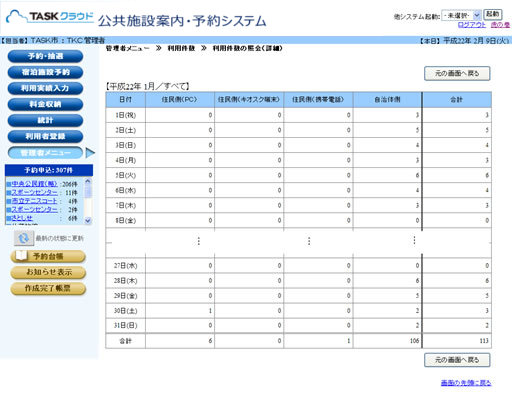Select 統計 in the left menu
512x395 pixels.
coord(45,120)
